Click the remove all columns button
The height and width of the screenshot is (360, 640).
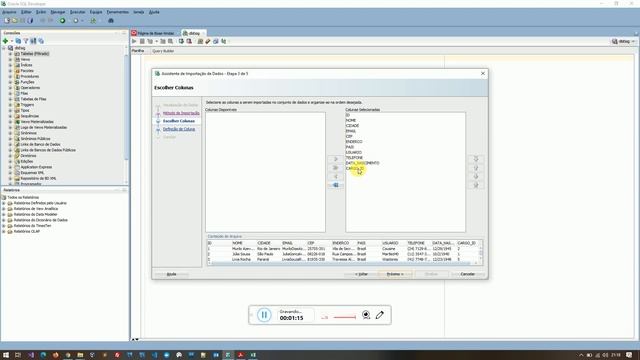coord(336,185)
